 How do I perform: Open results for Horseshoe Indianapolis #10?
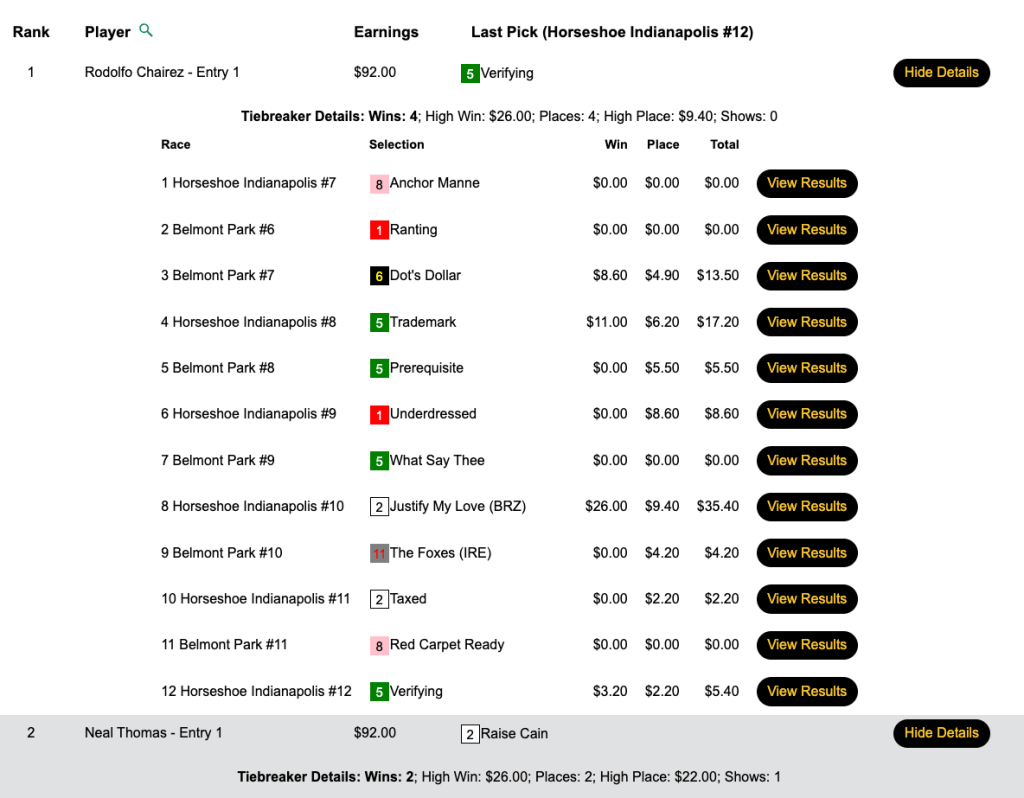[x=807, y=507]
